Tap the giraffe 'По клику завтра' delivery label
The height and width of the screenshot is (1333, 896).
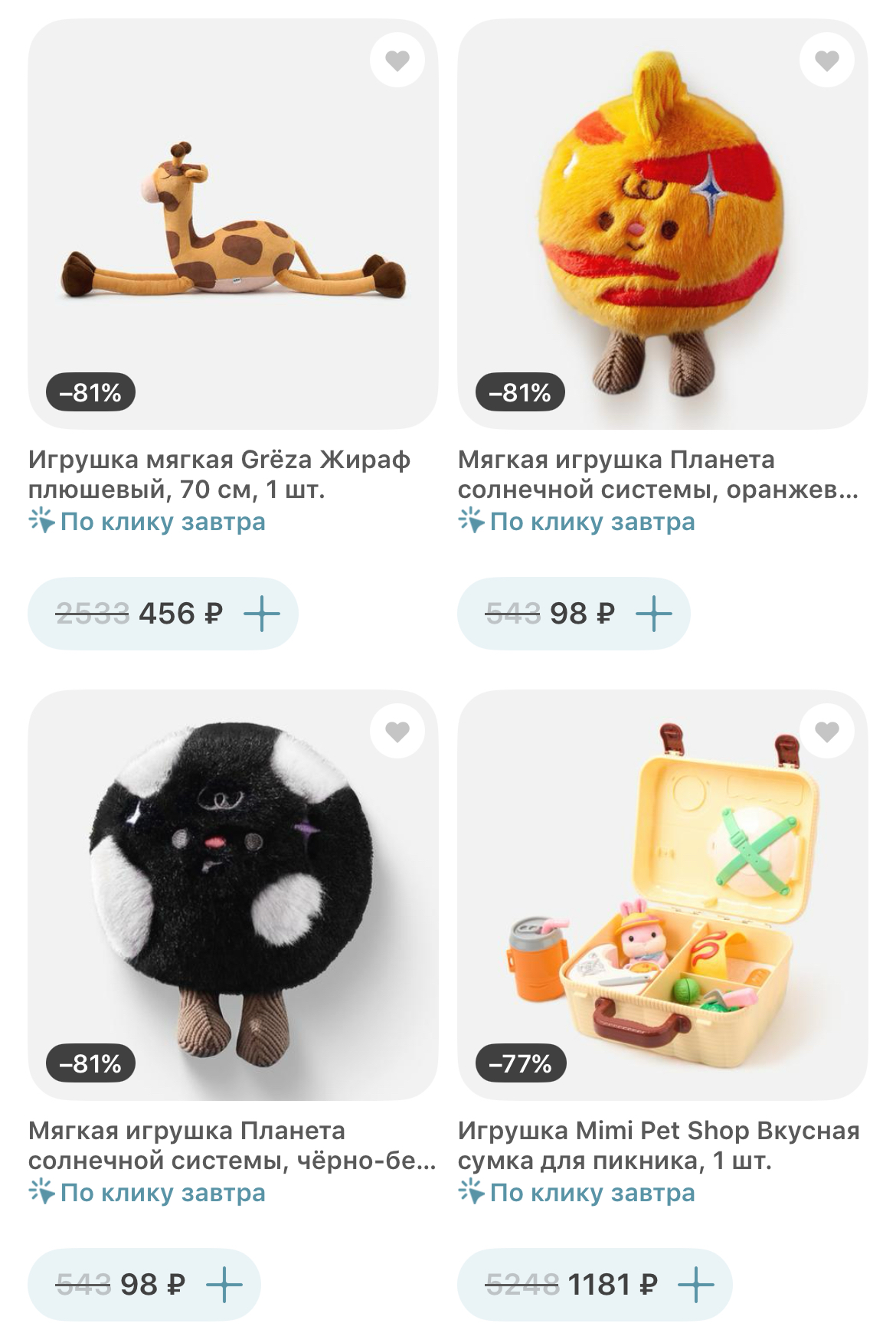147,522
